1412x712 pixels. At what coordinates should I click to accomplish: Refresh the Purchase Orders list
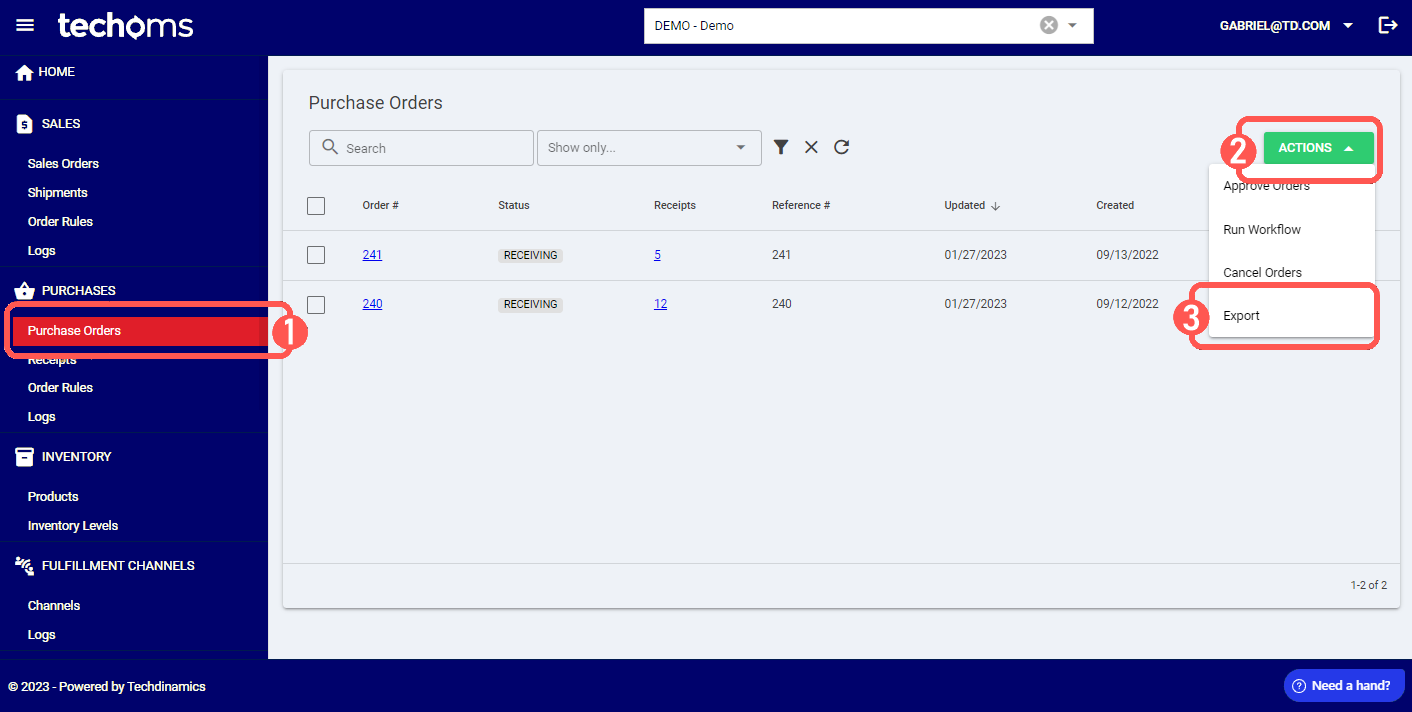[x=841, y=147]
